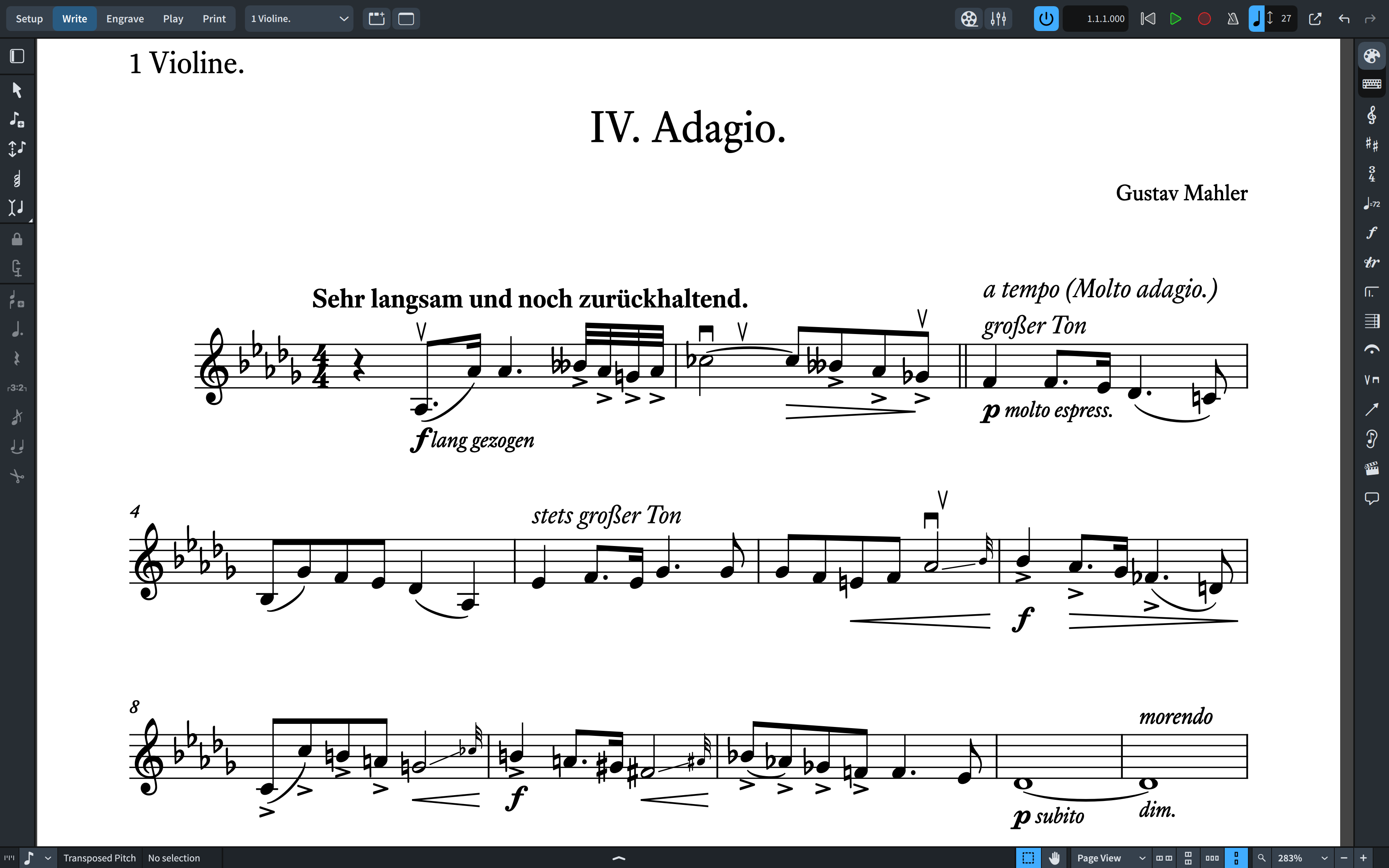Start playback with green play button
The image size is (1389, 868).
(1175, 19)
